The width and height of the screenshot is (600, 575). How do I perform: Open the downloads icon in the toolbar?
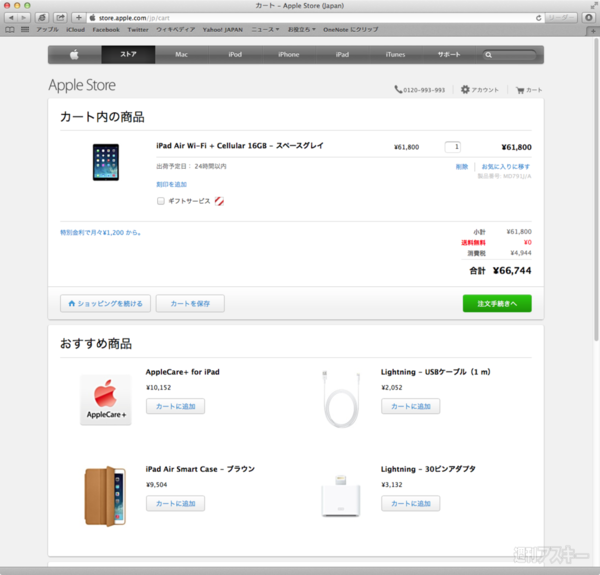[x=589, y=18]
